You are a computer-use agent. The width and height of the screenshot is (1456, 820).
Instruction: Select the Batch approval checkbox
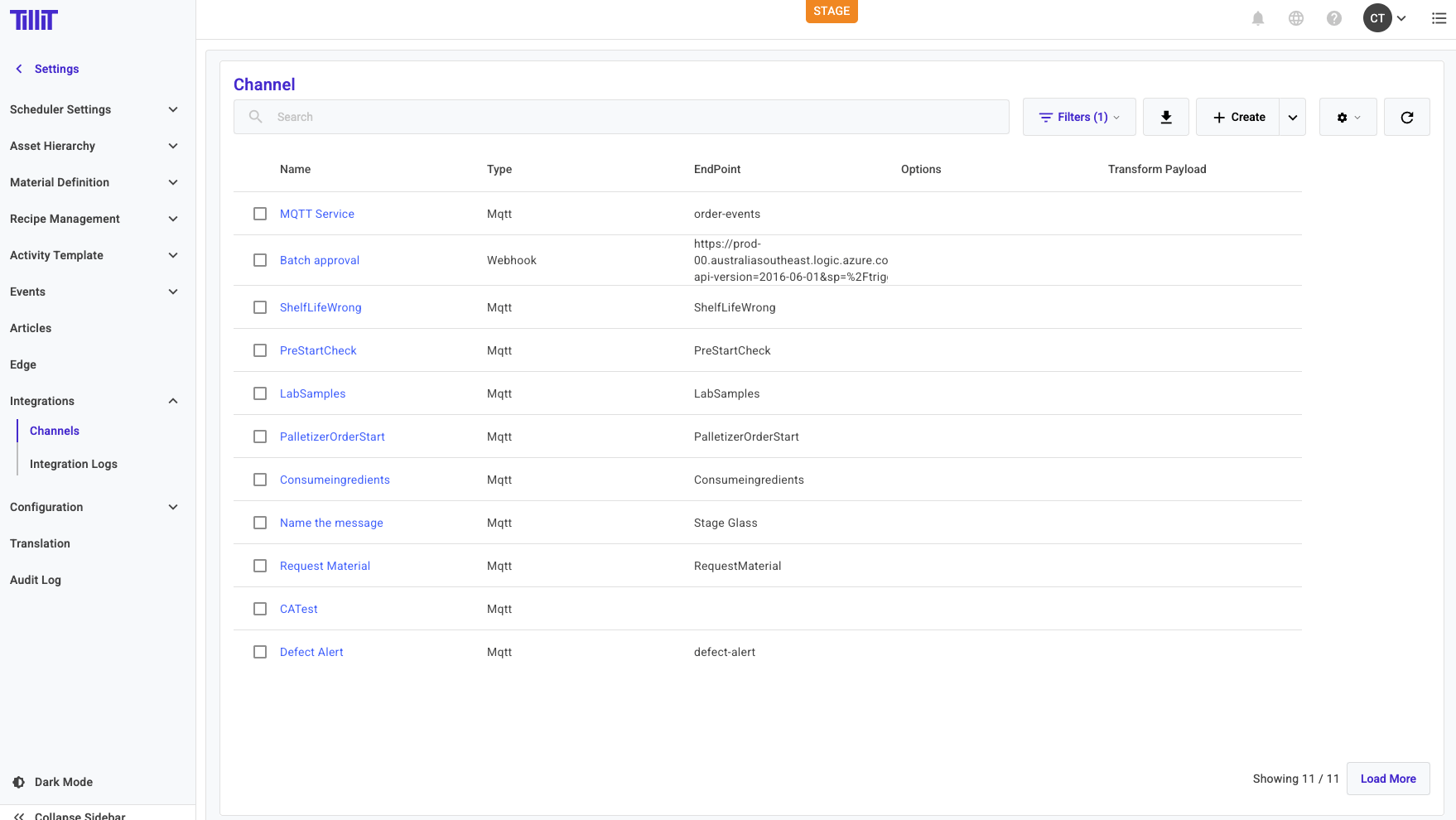click(x=260, y=260)
